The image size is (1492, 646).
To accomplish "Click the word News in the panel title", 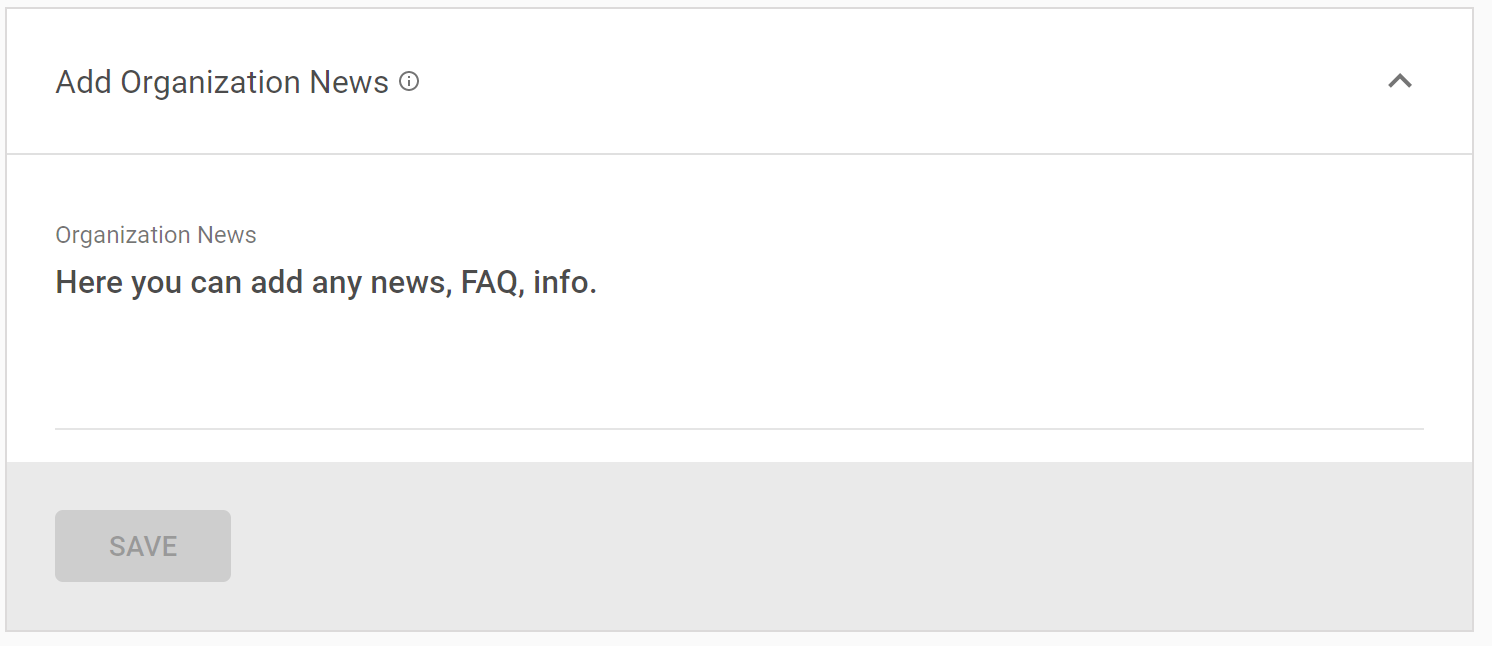I will pos(349,82).
